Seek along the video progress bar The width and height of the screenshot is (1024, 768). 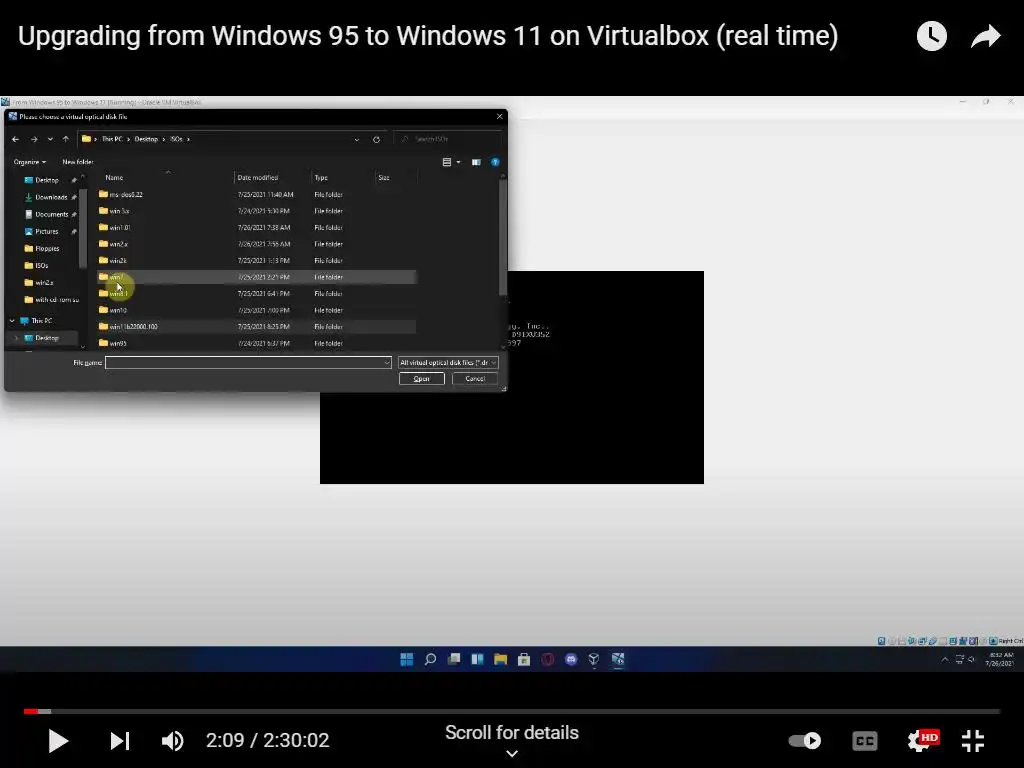click(512, 711)
